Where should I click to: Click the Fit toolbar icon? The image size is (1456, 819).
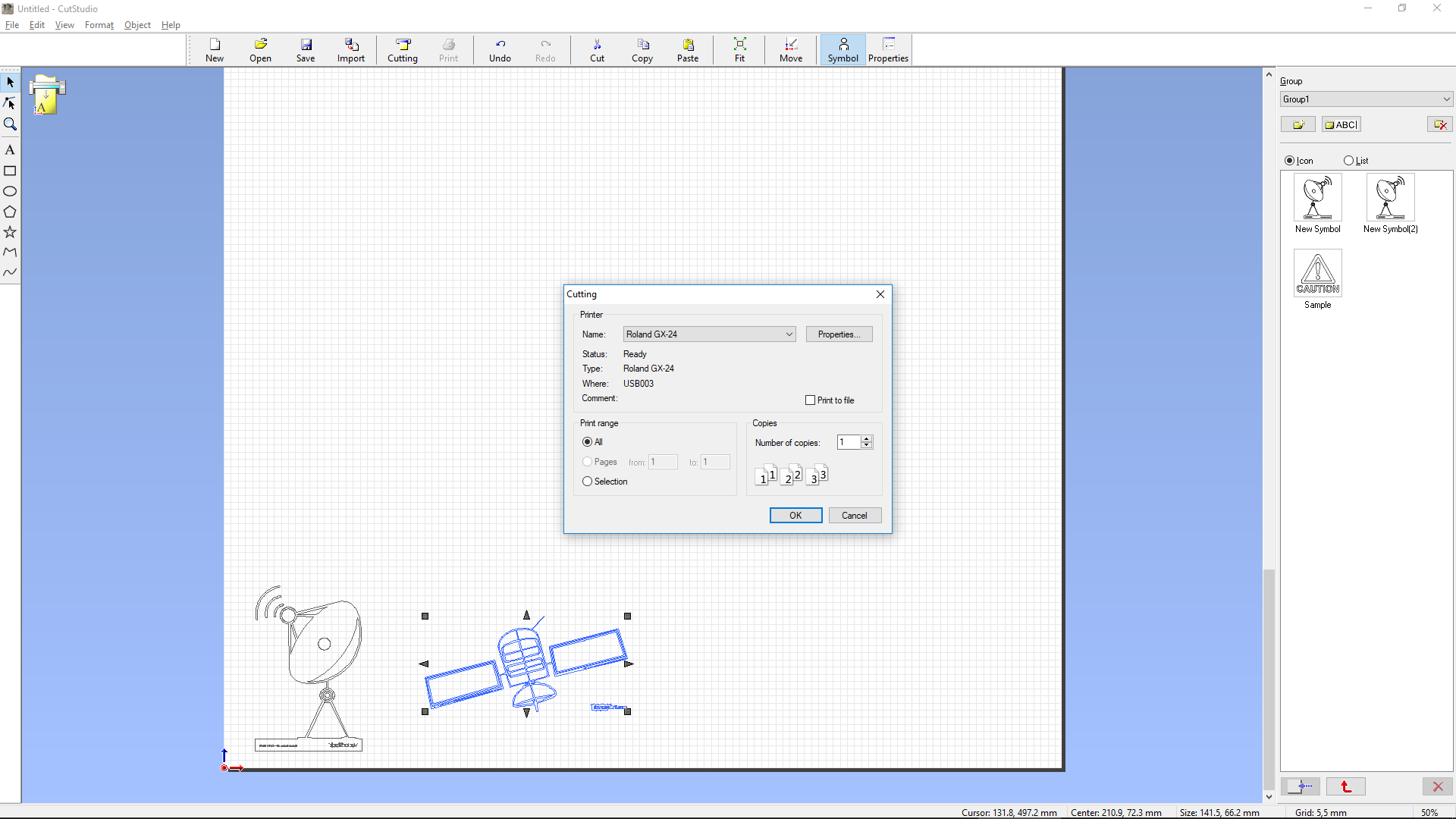click(739, 50)
